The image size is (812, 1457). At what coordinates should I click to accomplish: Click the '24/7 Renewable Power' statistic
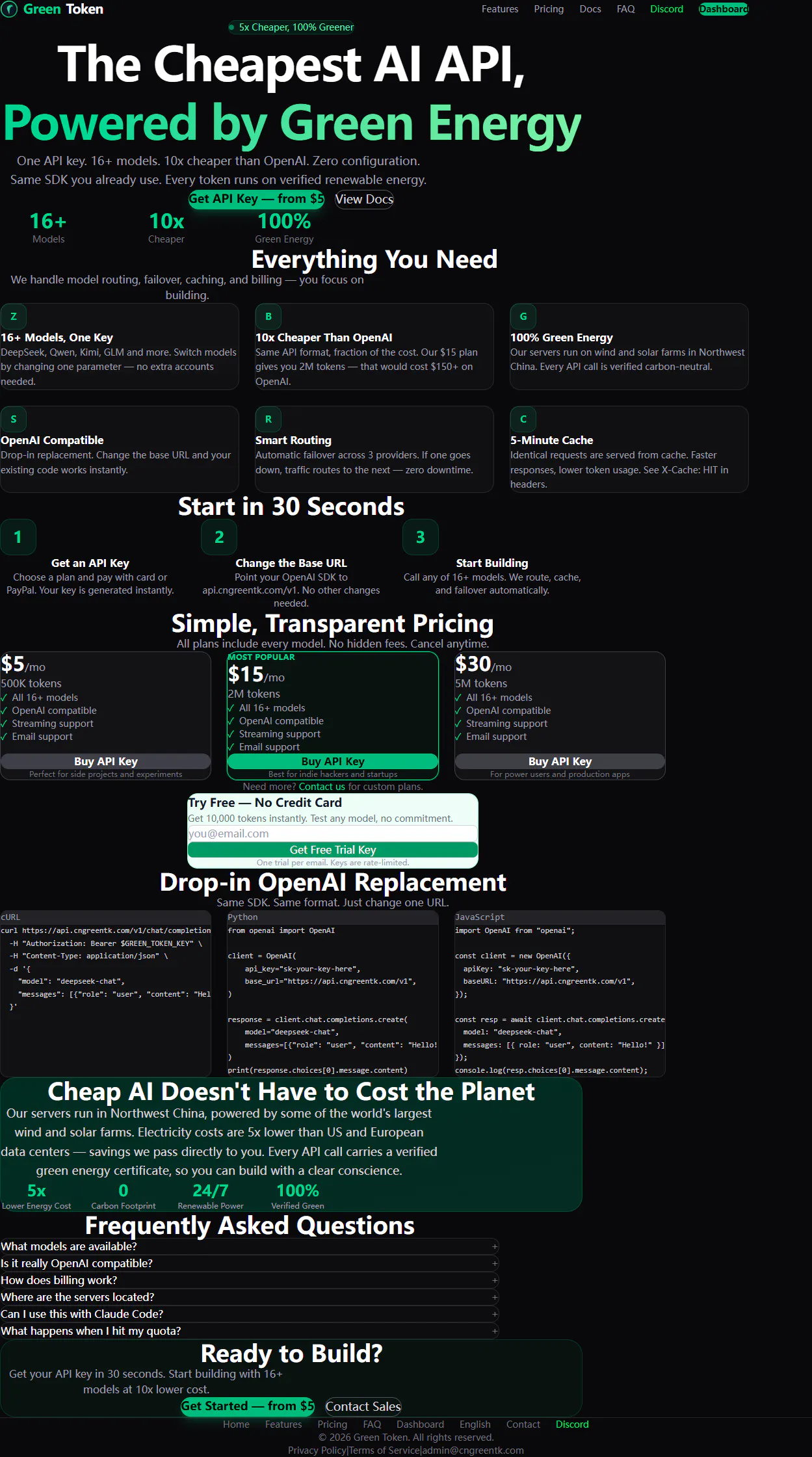[x=211, y=1197]
